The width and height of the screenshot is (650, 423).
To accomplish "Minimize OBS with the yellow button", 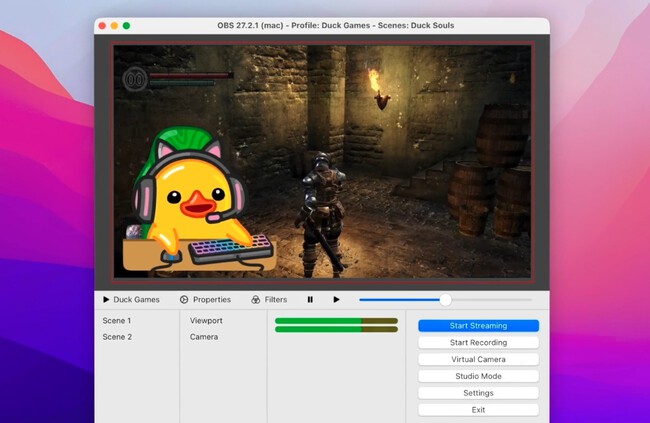I will (114, 26).
